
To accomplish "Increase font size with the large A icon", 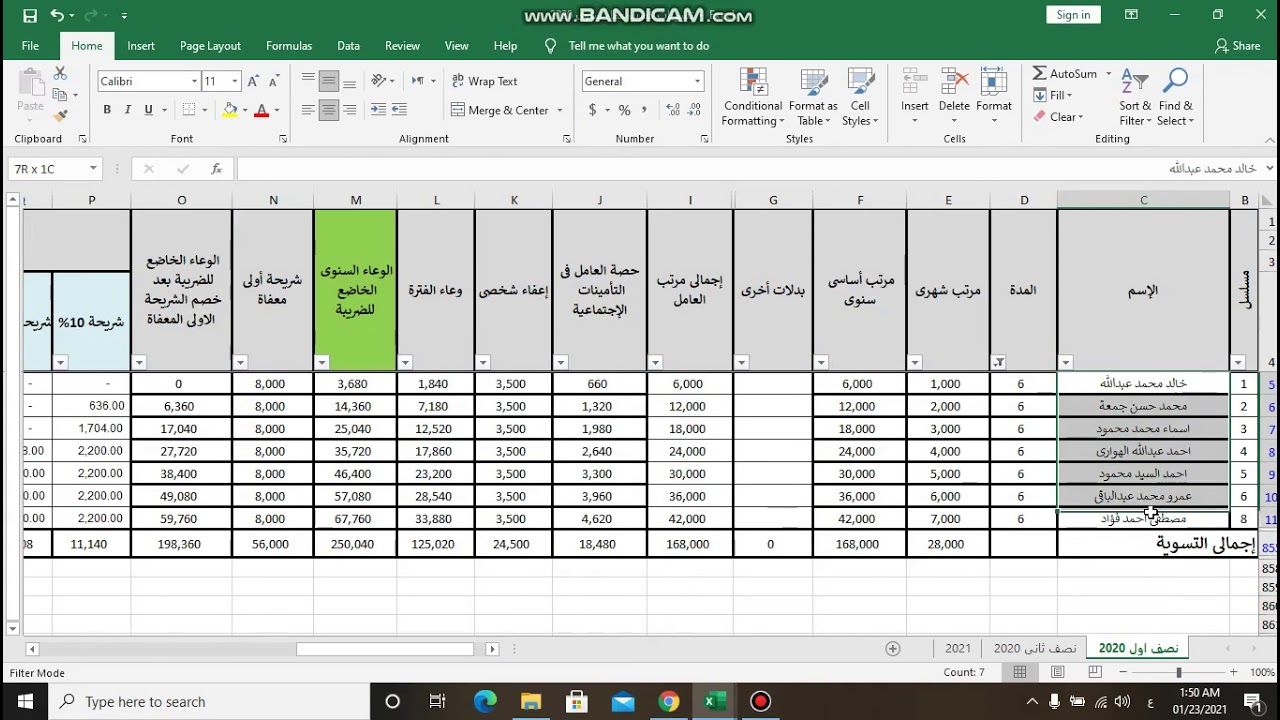I will pyautogui.click(x=253, y=81).
